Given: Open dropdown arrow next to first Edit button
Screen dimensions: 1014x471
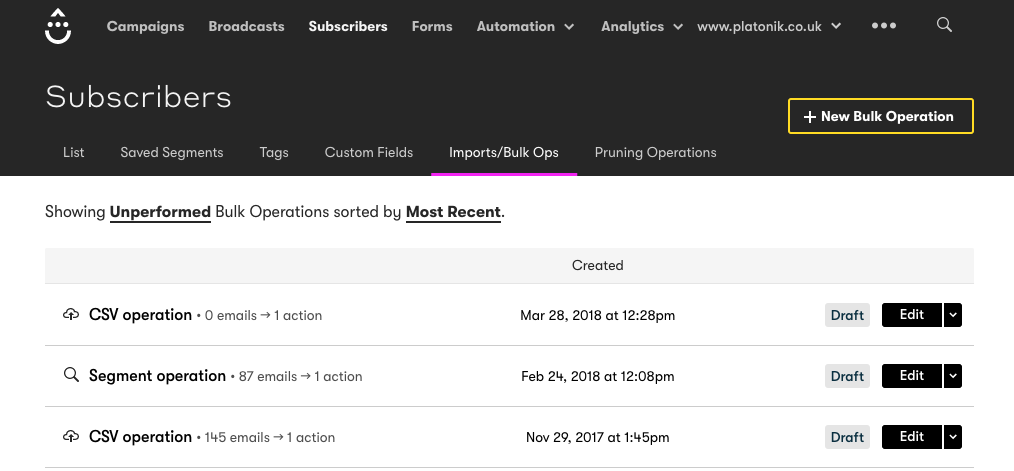Looking at the screenshot, I should click(953, 315).
